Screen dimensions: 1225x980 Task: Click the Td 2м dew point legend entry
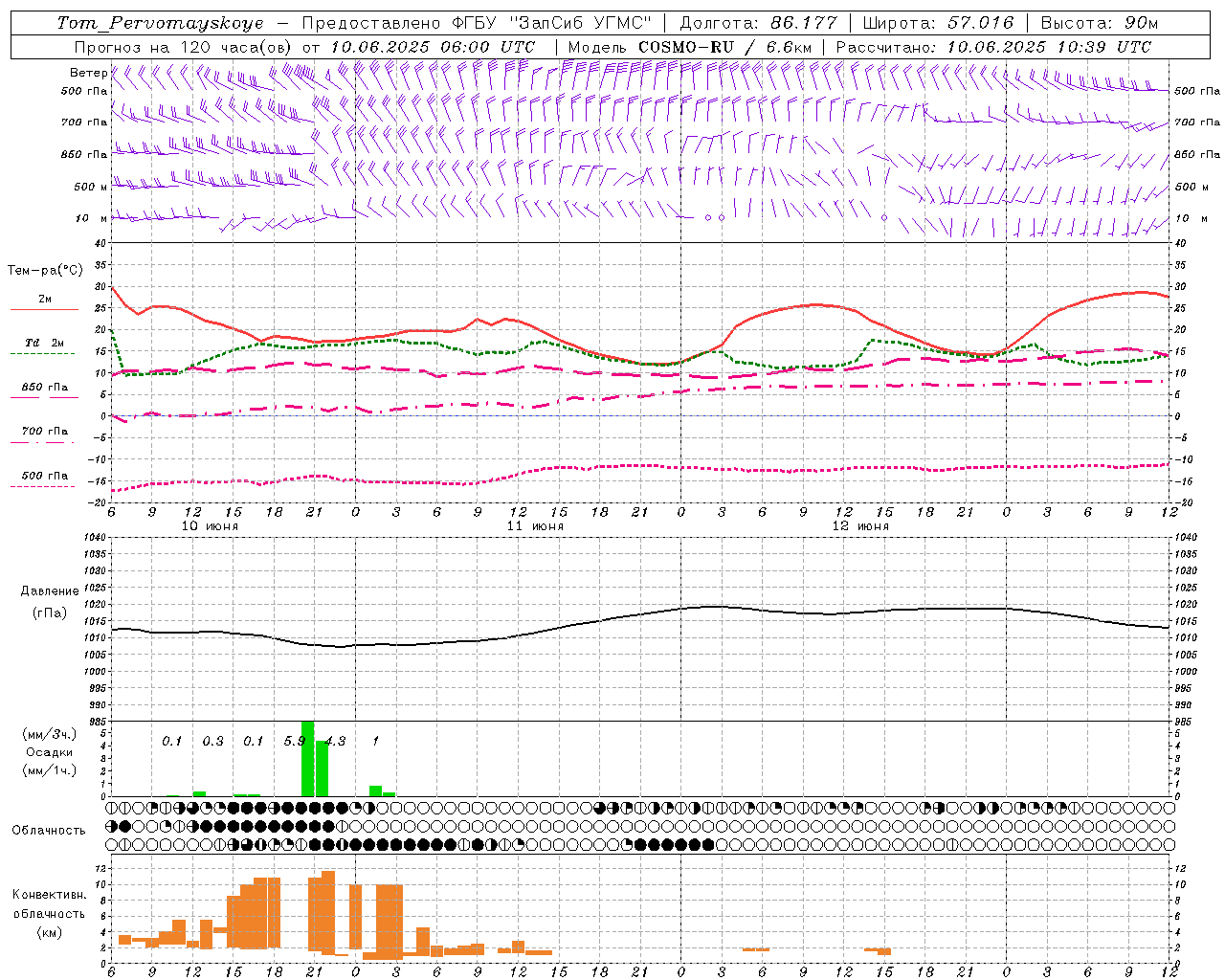pyautogui.click(x=44, y=343)
